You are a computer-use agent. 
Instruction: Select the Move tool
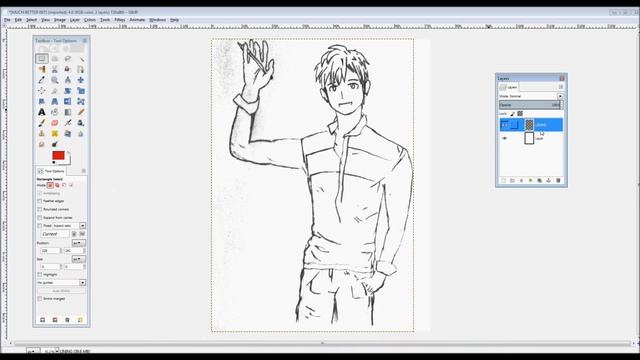pyautogui.click(x=81, y=80)
